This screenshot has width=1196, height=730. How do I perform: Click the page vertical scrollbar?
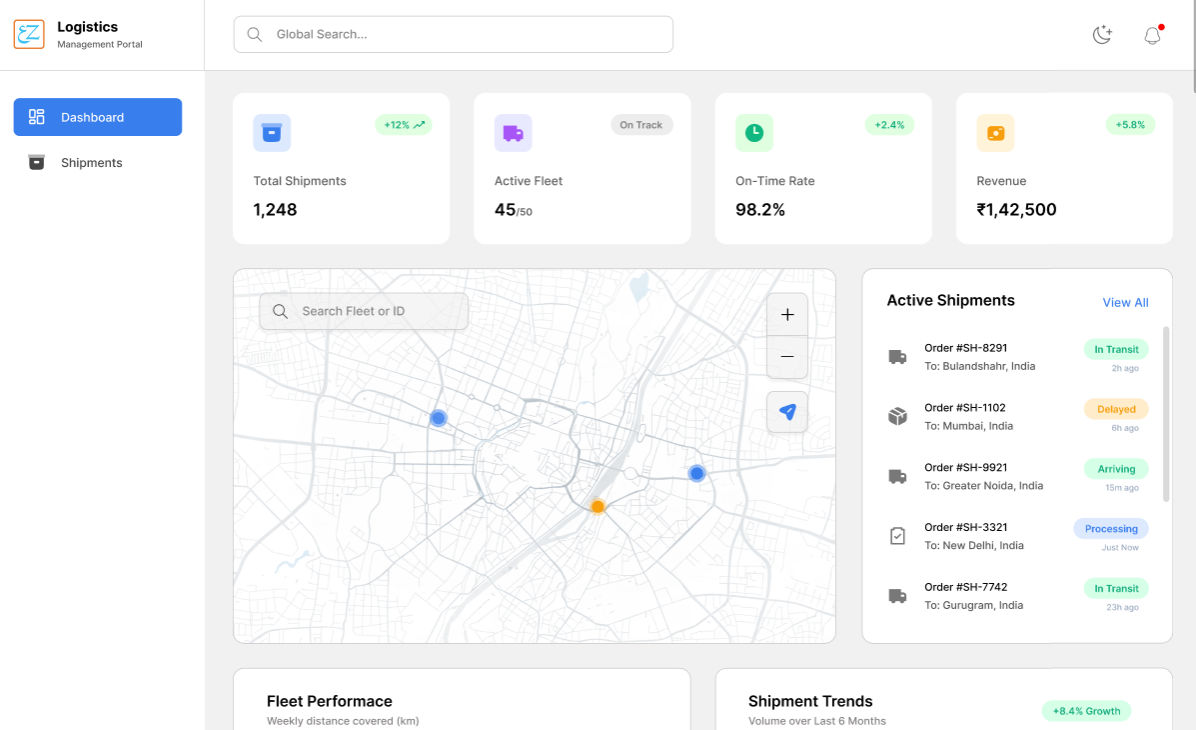(1193, 46)
